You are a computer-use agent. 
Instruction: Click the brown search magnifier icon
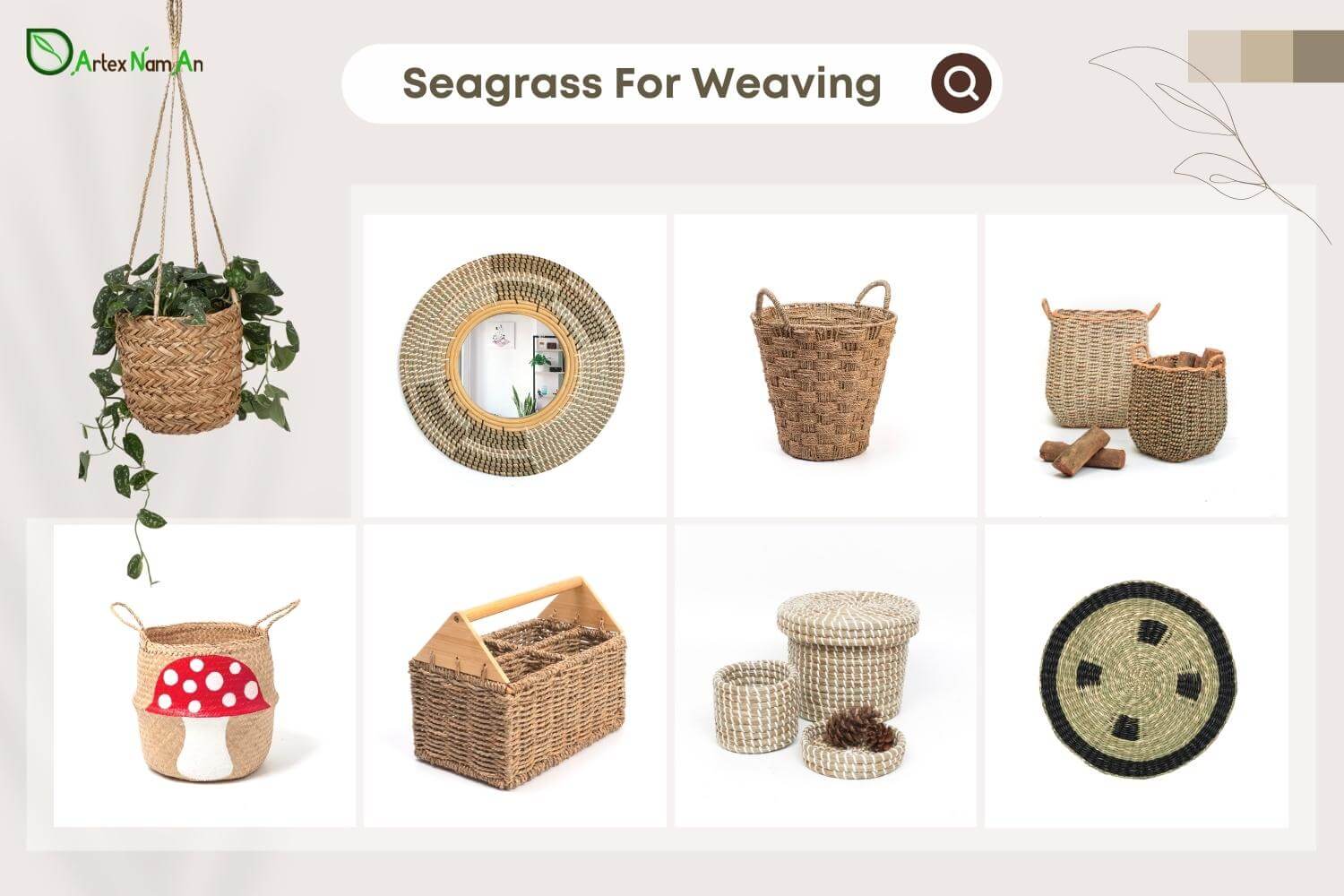click(x=961, y=83)
